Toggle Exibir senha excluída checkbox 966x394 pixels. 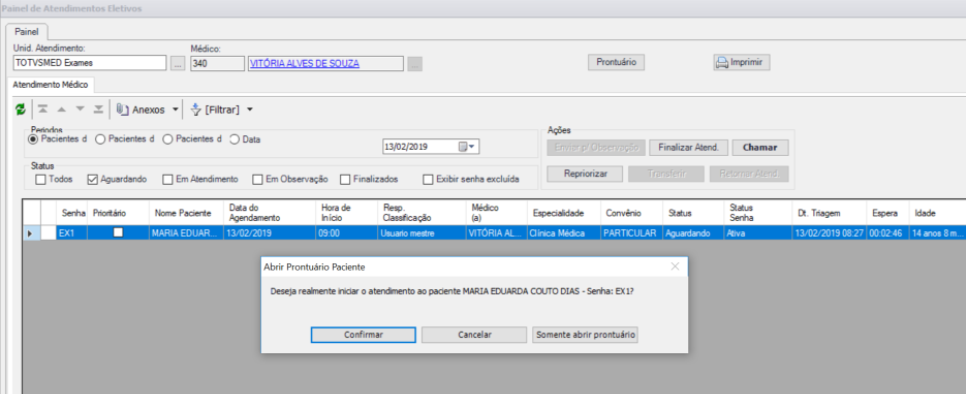428,179
